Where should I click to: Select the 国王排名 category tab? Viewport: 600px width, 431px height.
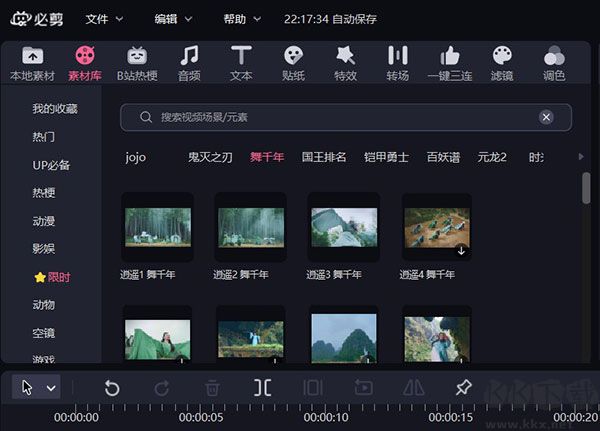[x=324, y=157]
